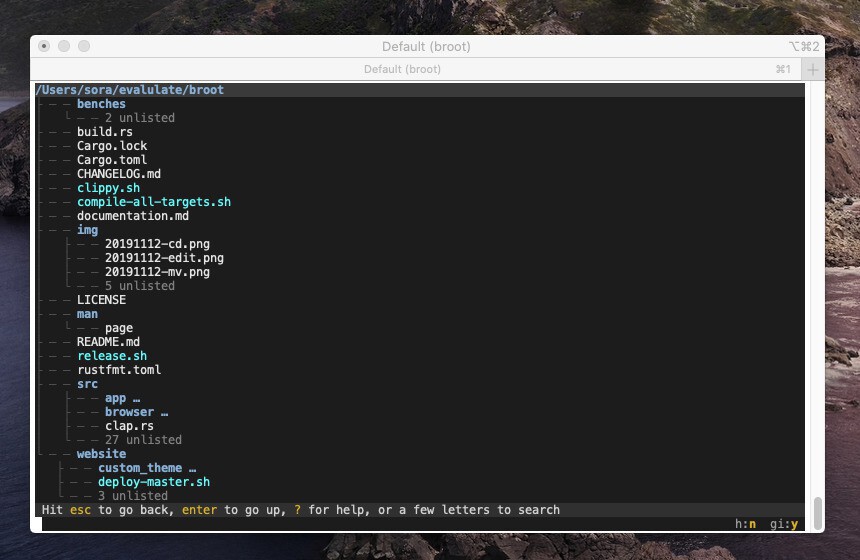Select the LICENSE file
860x560 pixels.
point(101,300)
